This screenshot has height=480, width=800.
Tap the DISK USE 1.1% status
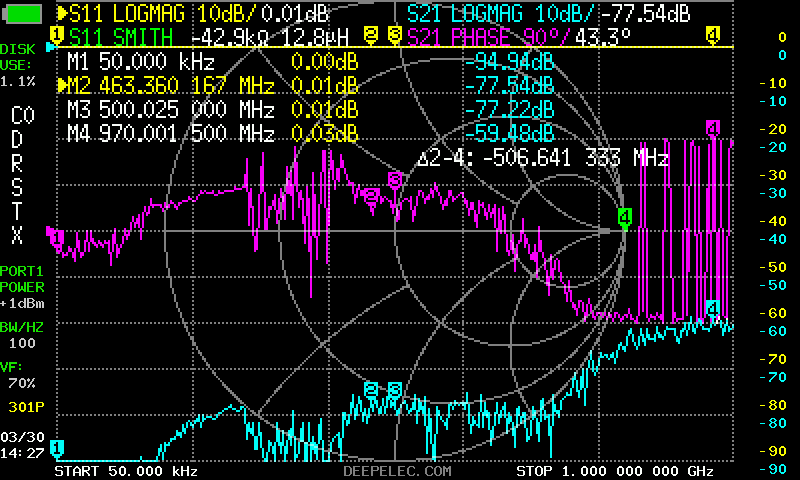pyautogui.click(x=18, y=65)
